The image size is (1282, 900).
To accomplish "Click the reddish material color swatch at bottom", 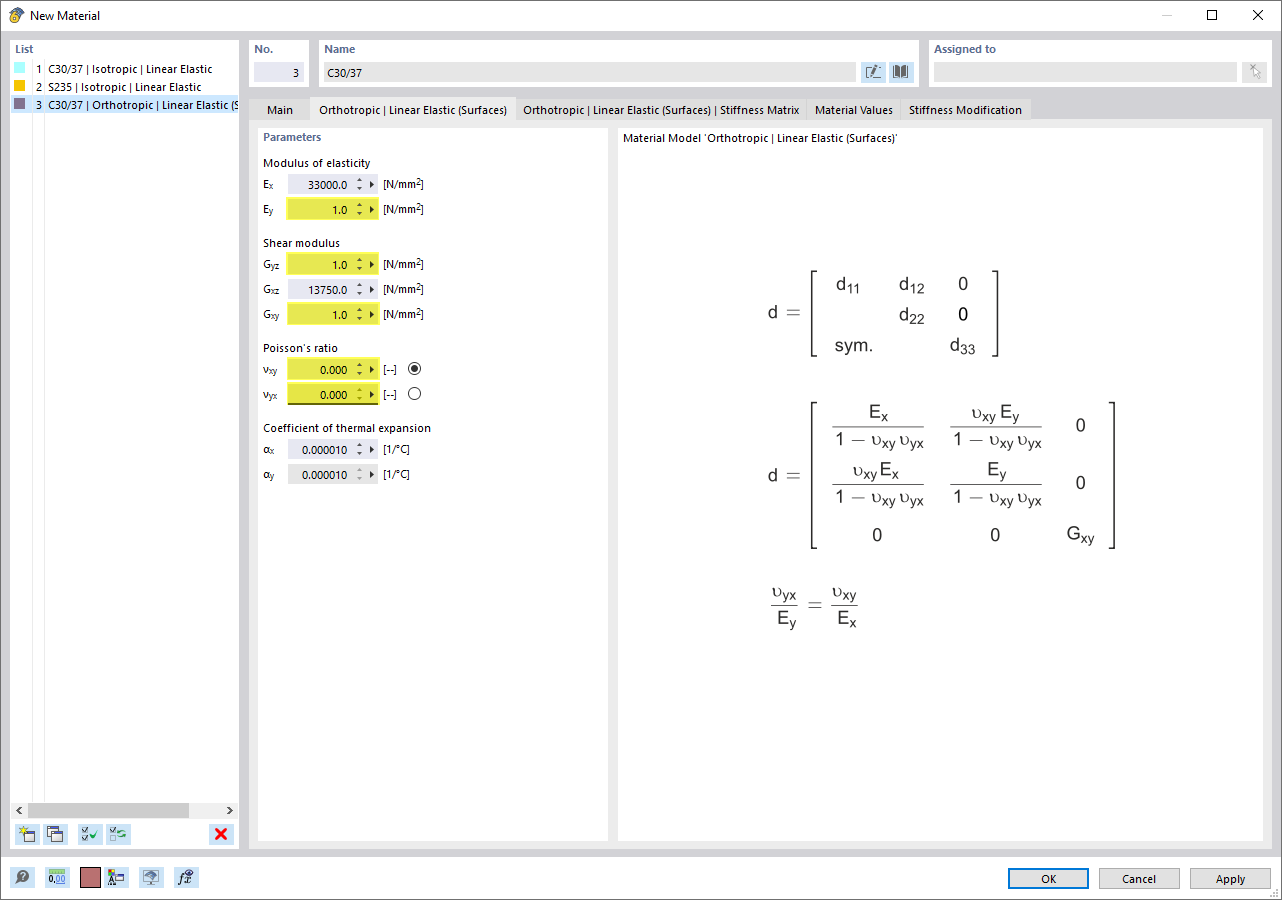I will pyautogui.click(x=90, y=877).
